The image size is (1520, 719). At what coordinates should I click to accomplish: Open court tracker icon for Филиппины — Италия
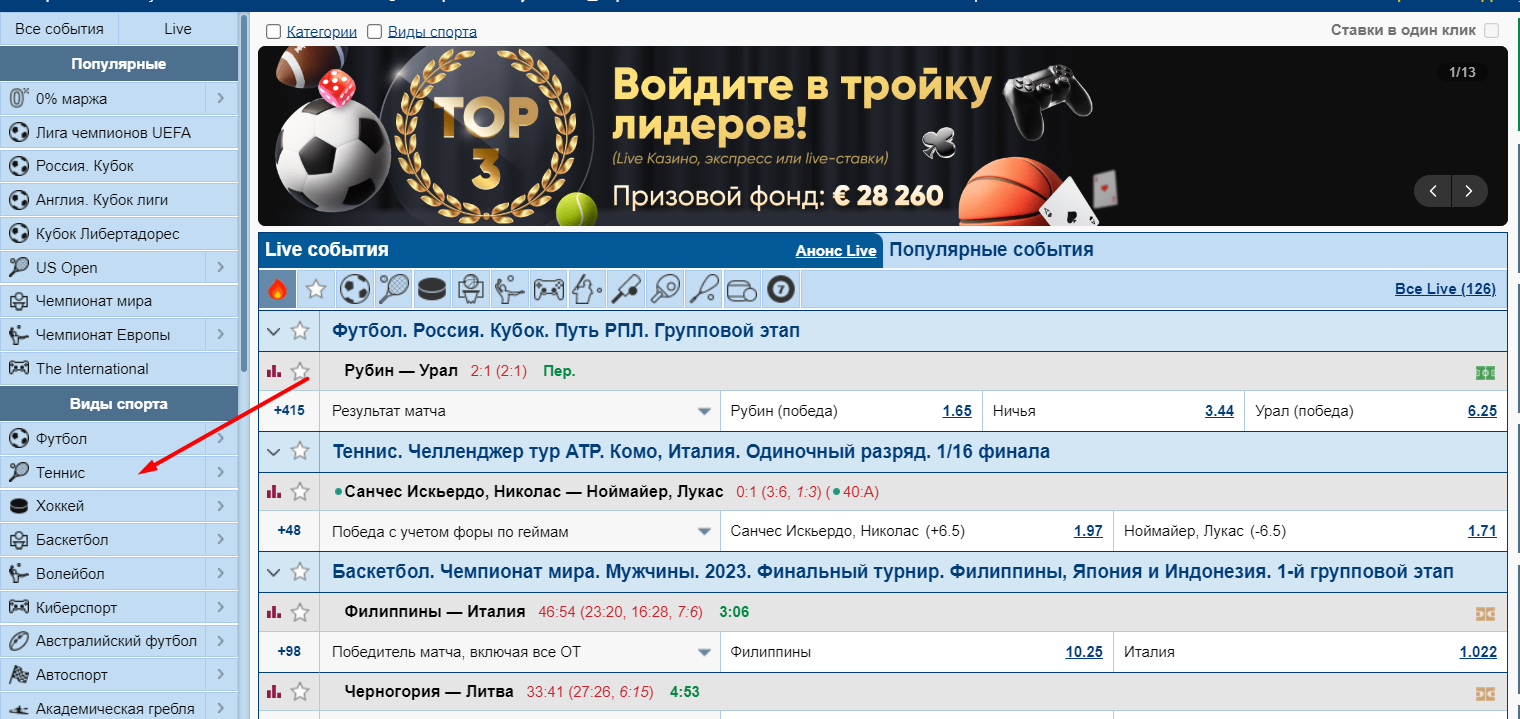[x=1485, y=613]
